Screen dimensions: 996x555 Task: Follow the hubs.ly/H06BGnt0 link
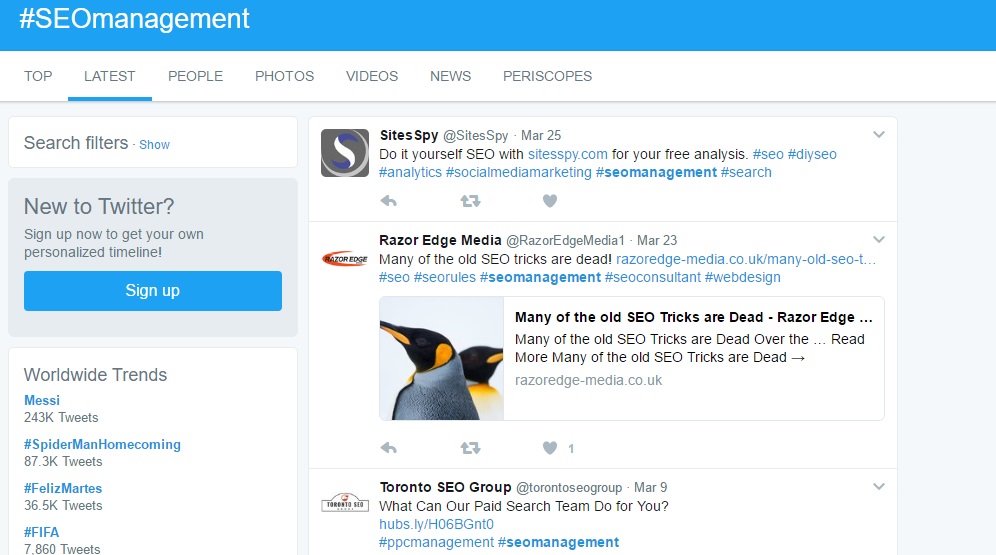click(x=436, y=525)
